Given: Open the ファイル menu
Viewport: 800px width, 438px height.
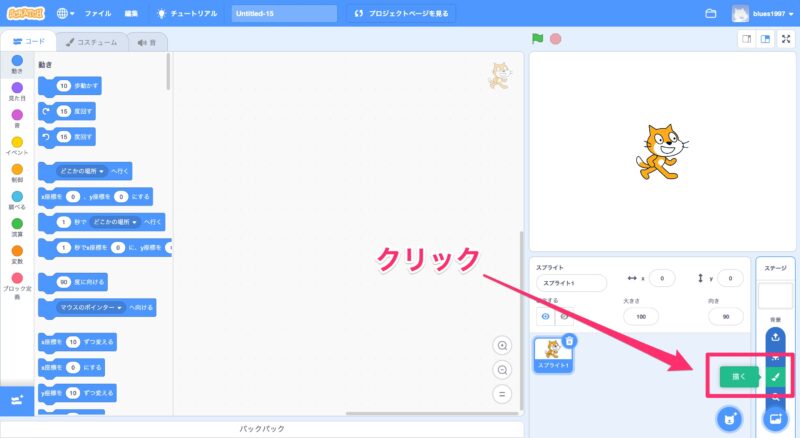Looking at the screenshot, I should point(98,14).
